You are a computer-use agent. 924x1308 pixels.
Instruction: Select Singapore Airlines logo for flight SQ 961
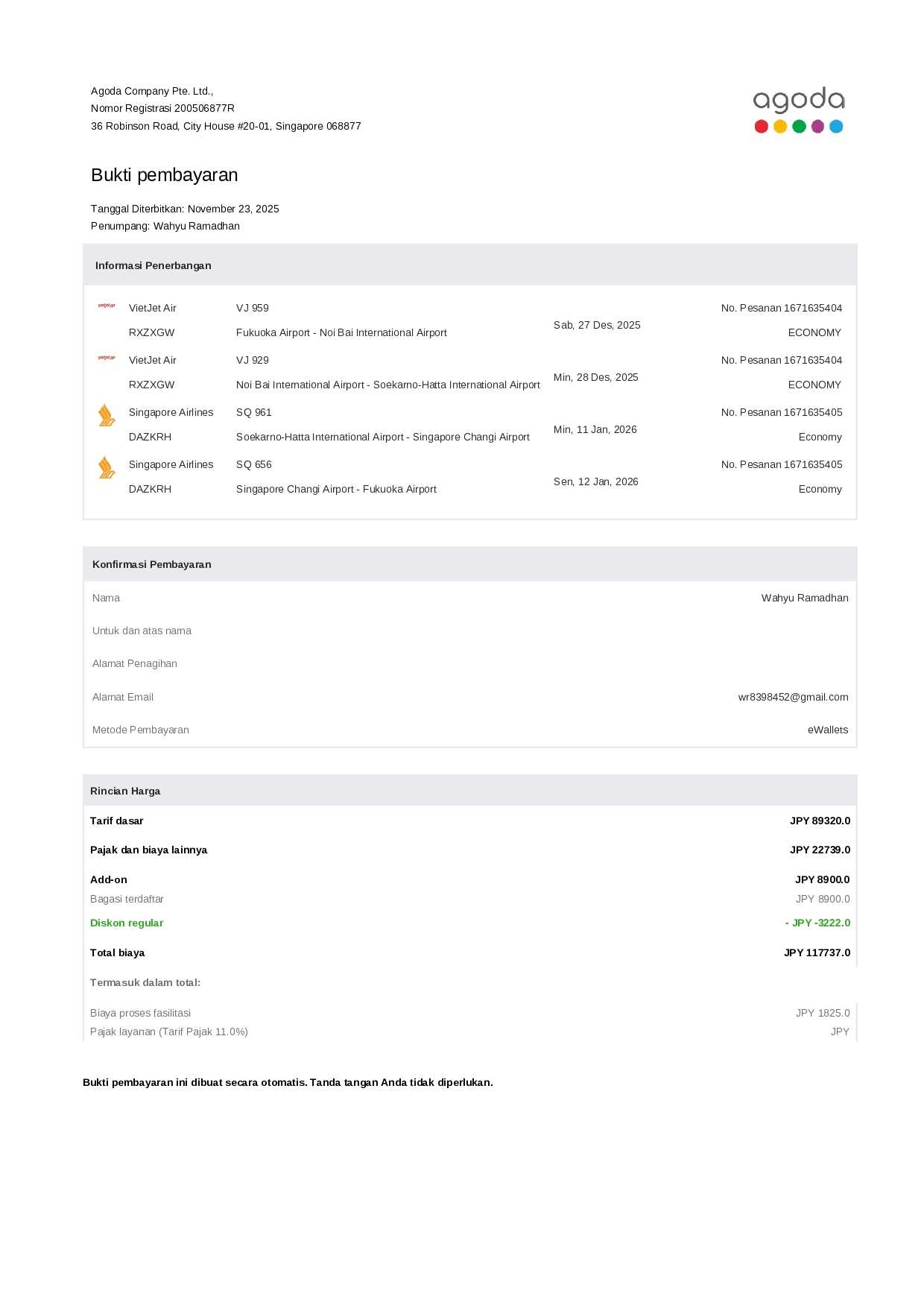coord(107,415)
